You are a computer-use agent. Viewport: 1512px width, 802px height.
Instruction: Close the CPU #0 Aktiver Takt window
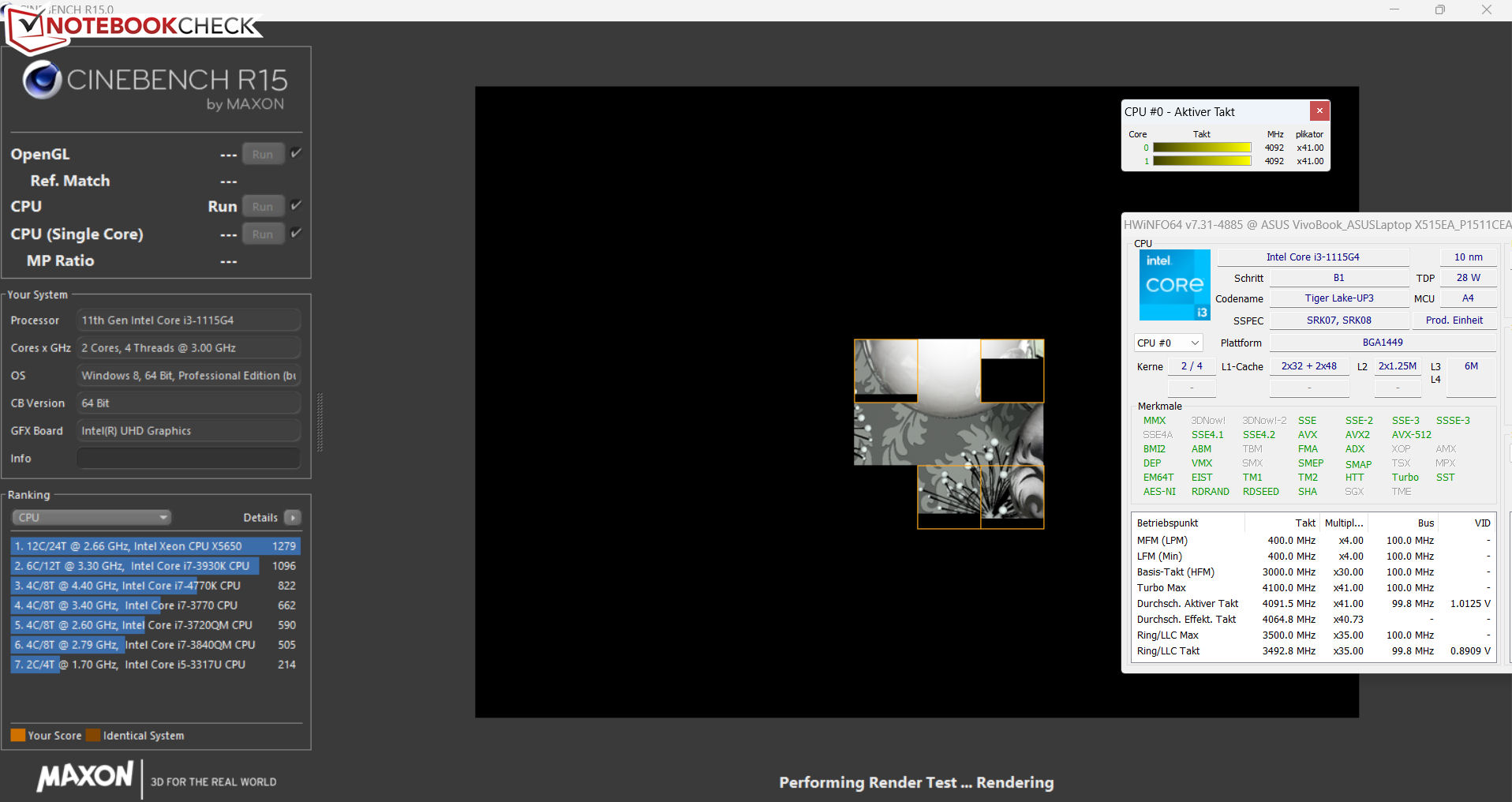click(1319, 111)
